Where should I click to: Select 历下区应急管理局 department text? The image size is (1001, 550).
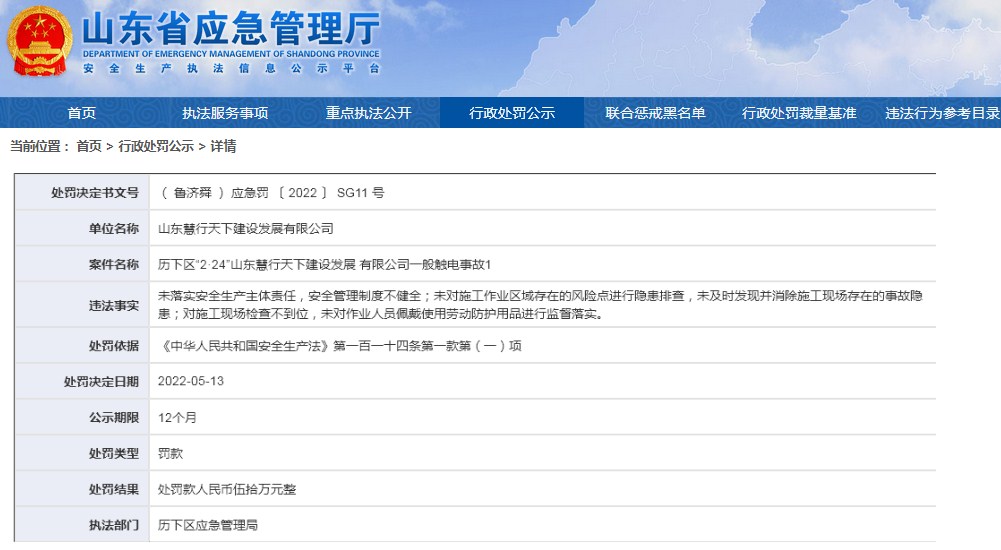tap(208, 525)
